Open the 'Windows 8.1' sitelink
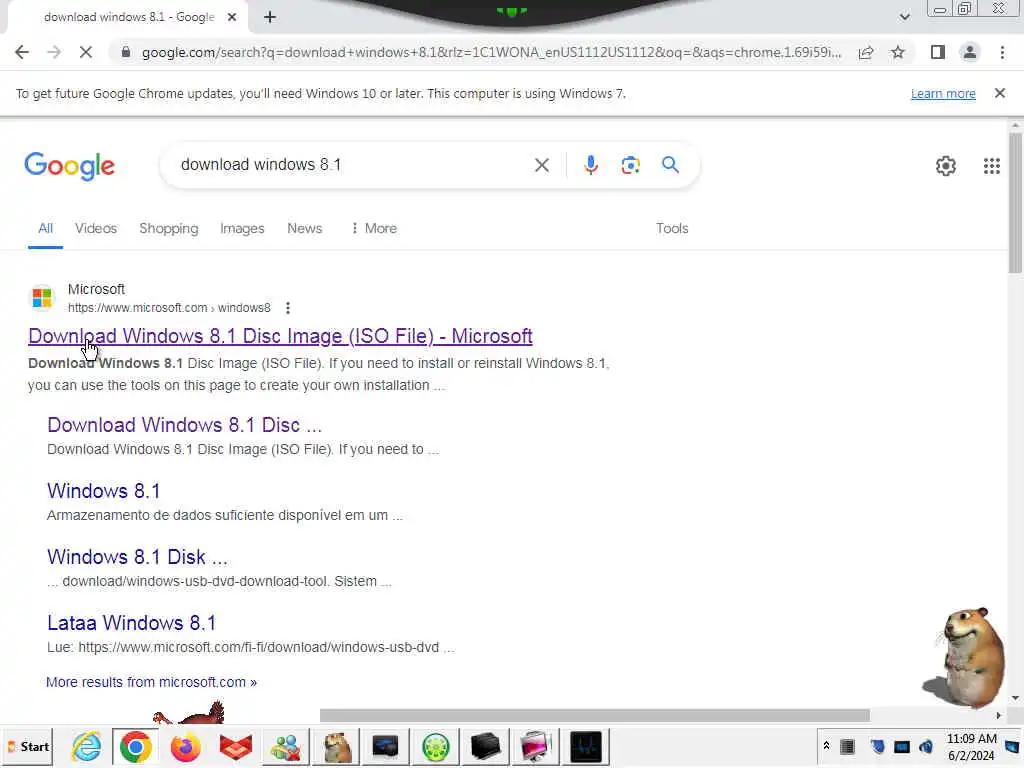This screenshot has height=768, width=1024. pos(103,491)
